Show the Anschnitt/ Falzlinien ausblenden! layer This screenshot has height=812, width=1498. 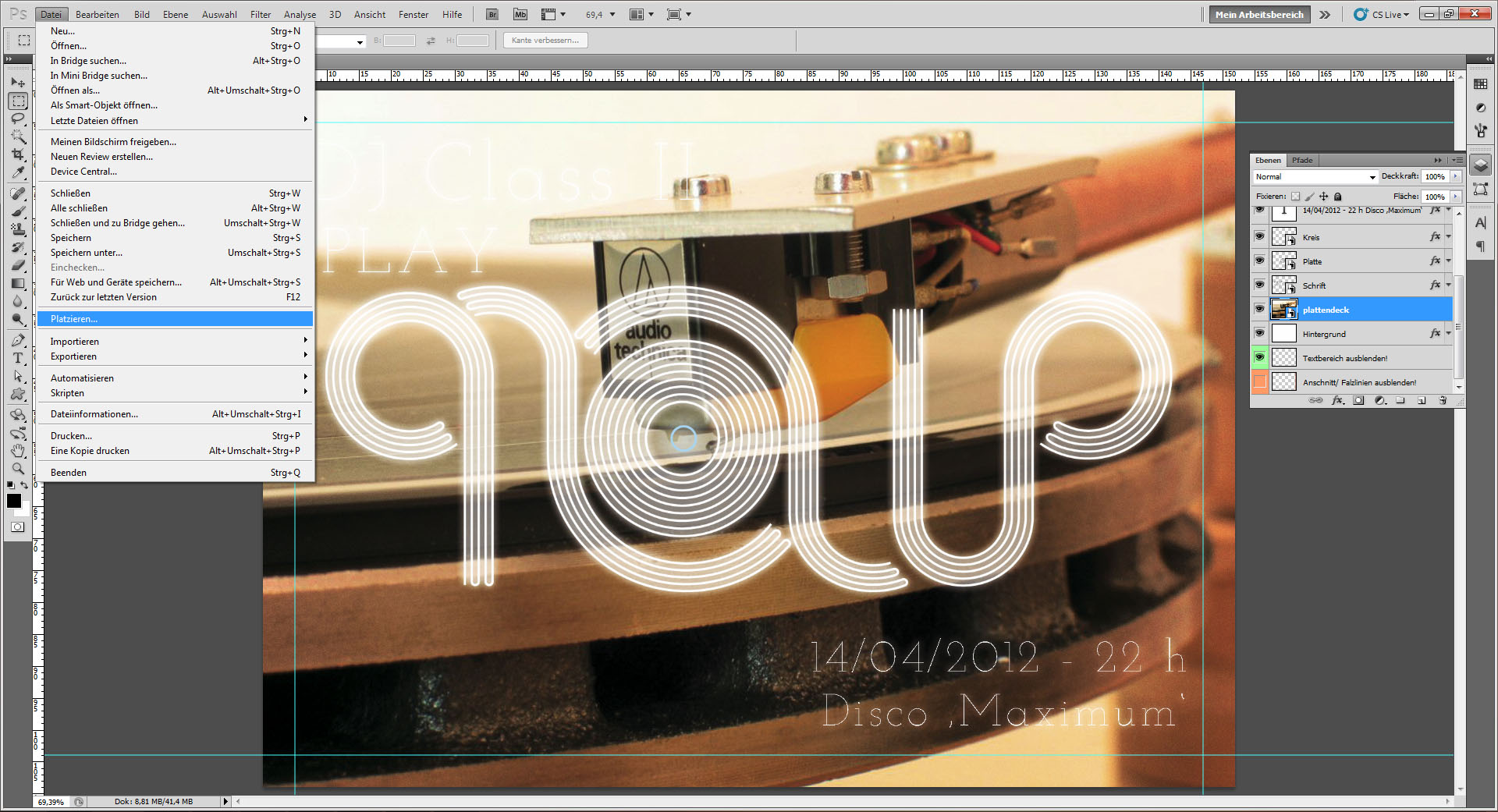[x=1259, y=381]
